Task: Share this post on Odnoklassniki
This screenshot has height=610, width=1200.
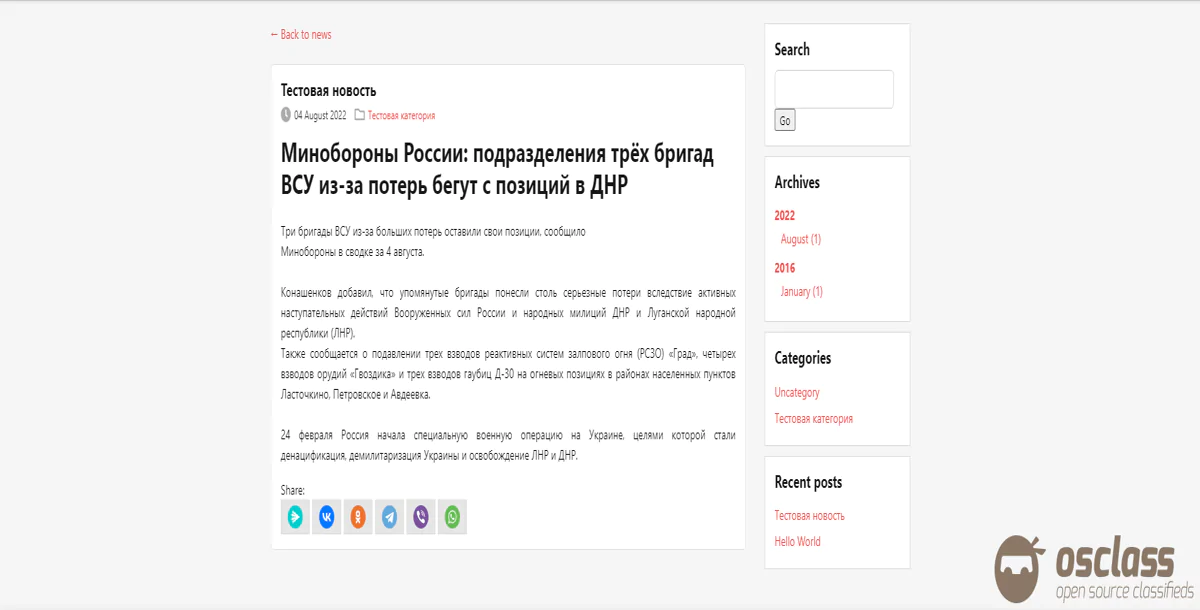Action: click(x=358, y=517)
